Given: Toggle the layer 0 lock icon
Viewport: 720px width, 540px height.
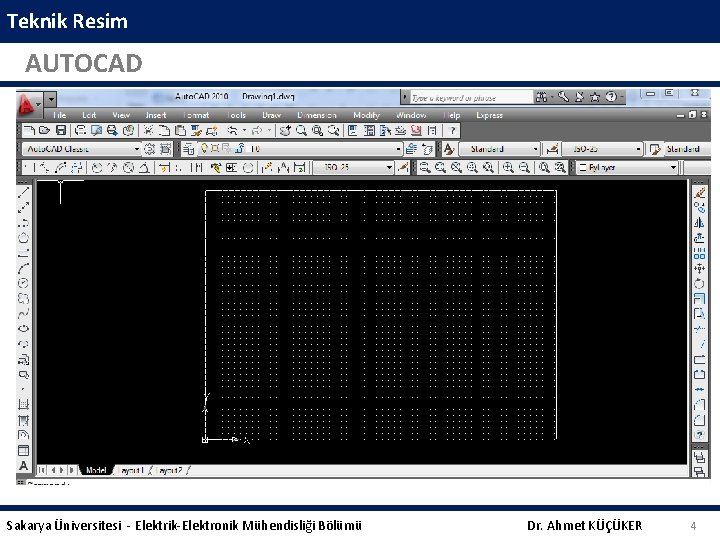Looking at the screenshot, I should coord(239,148).
